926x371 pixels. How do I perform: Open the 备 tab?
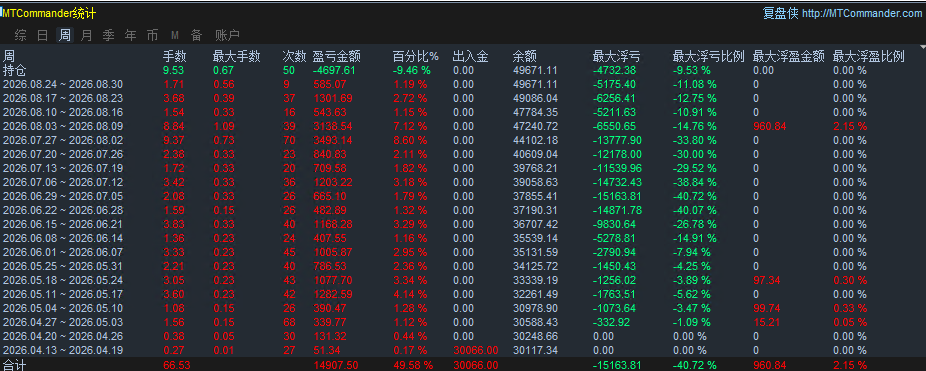click(x=197, y=35)
